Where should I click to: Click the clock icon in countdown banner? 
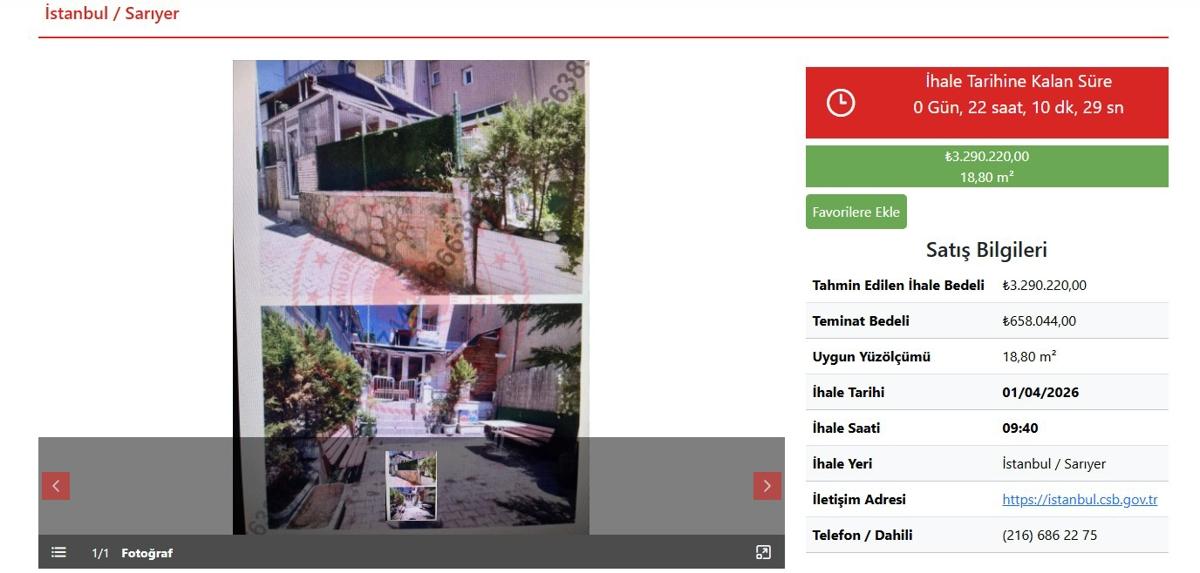[x=841, y=102]
